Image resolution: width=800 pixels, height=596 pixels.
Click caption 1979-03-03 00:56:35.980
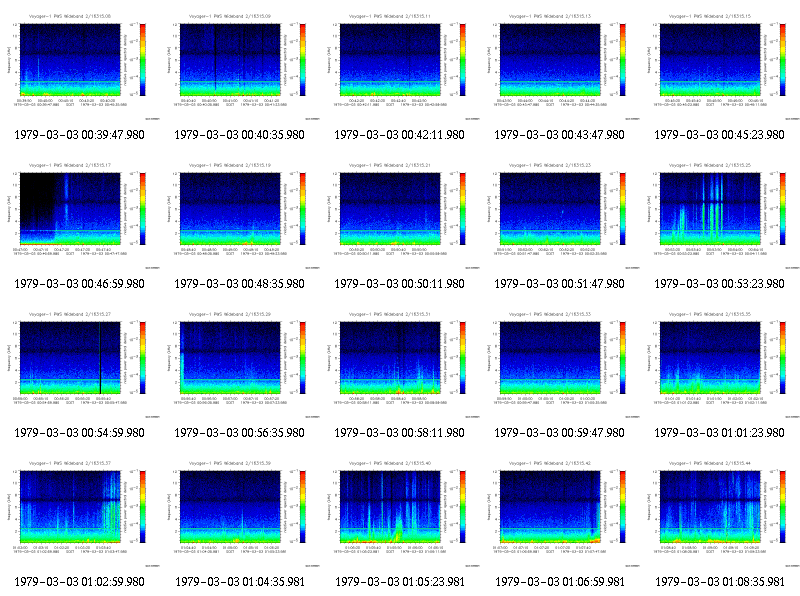pos(239,433)
